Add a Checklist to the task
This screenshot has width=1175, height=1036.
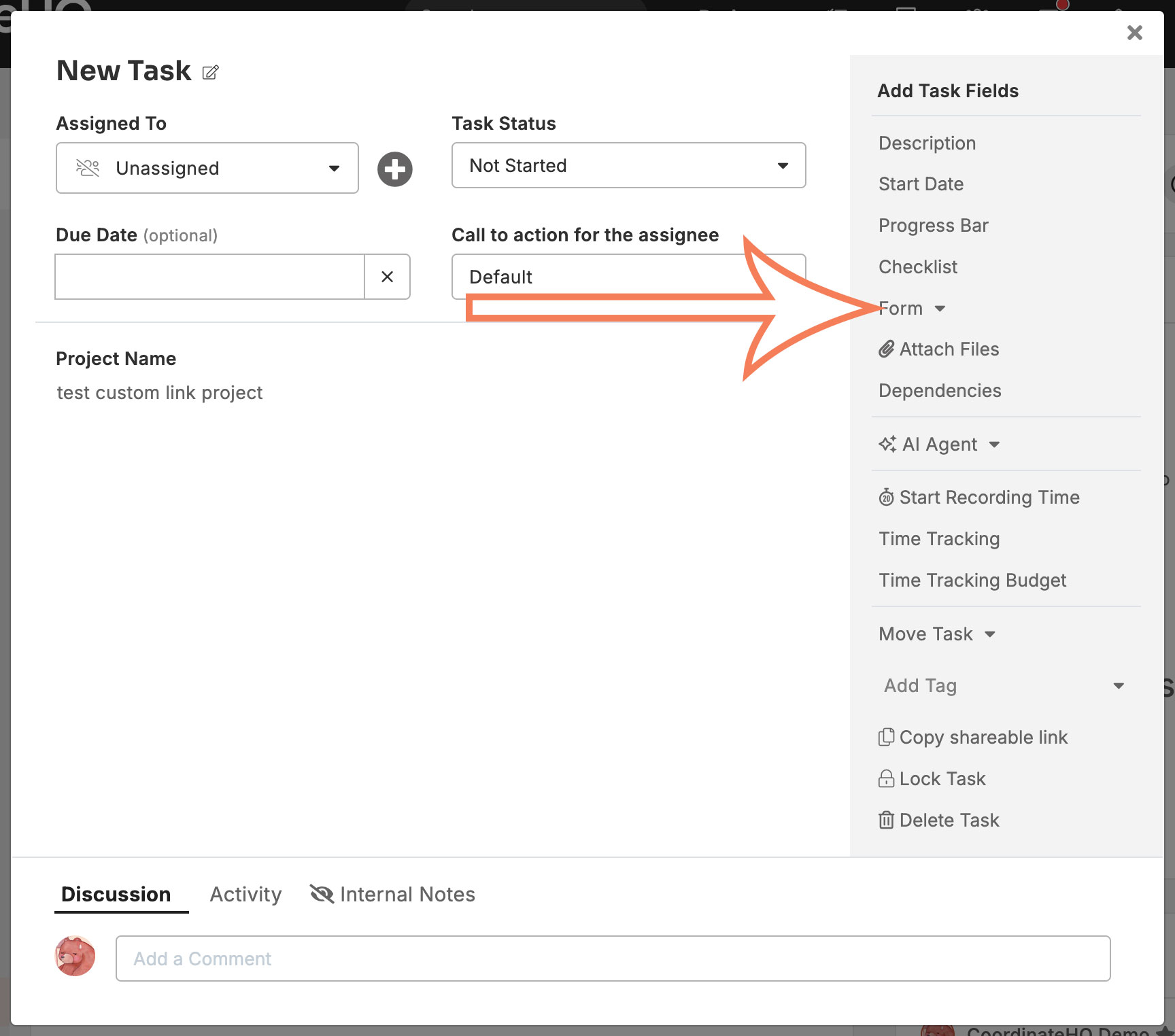(918, 267)
